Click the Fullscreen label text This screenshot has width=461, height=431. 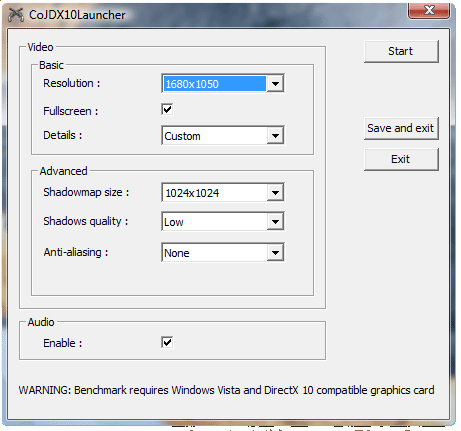click(x=71, y=111)
